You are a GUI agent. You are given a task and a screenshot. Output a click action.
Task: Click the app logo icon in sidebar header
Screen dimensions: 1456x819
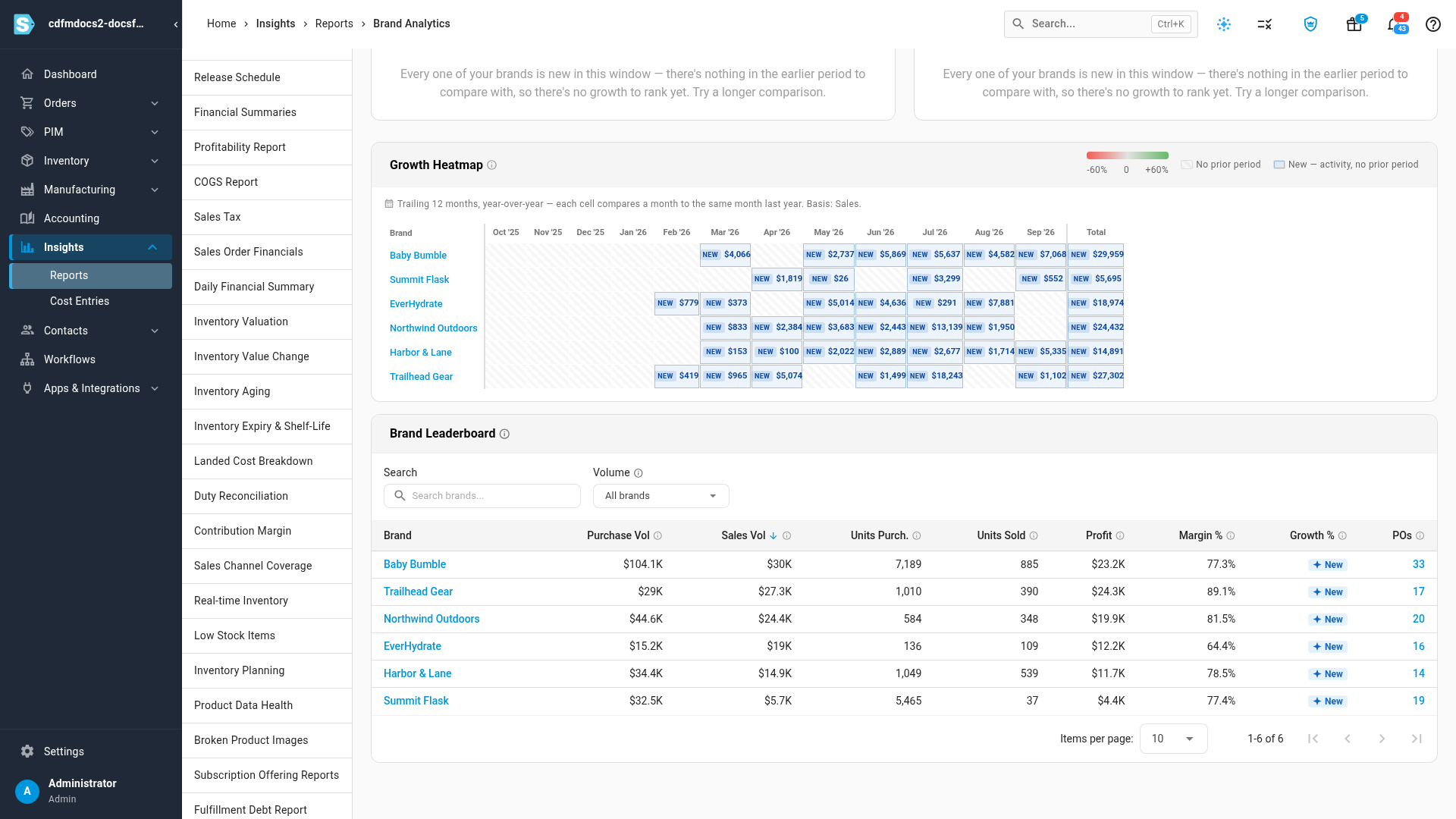[x=24, y=24]
